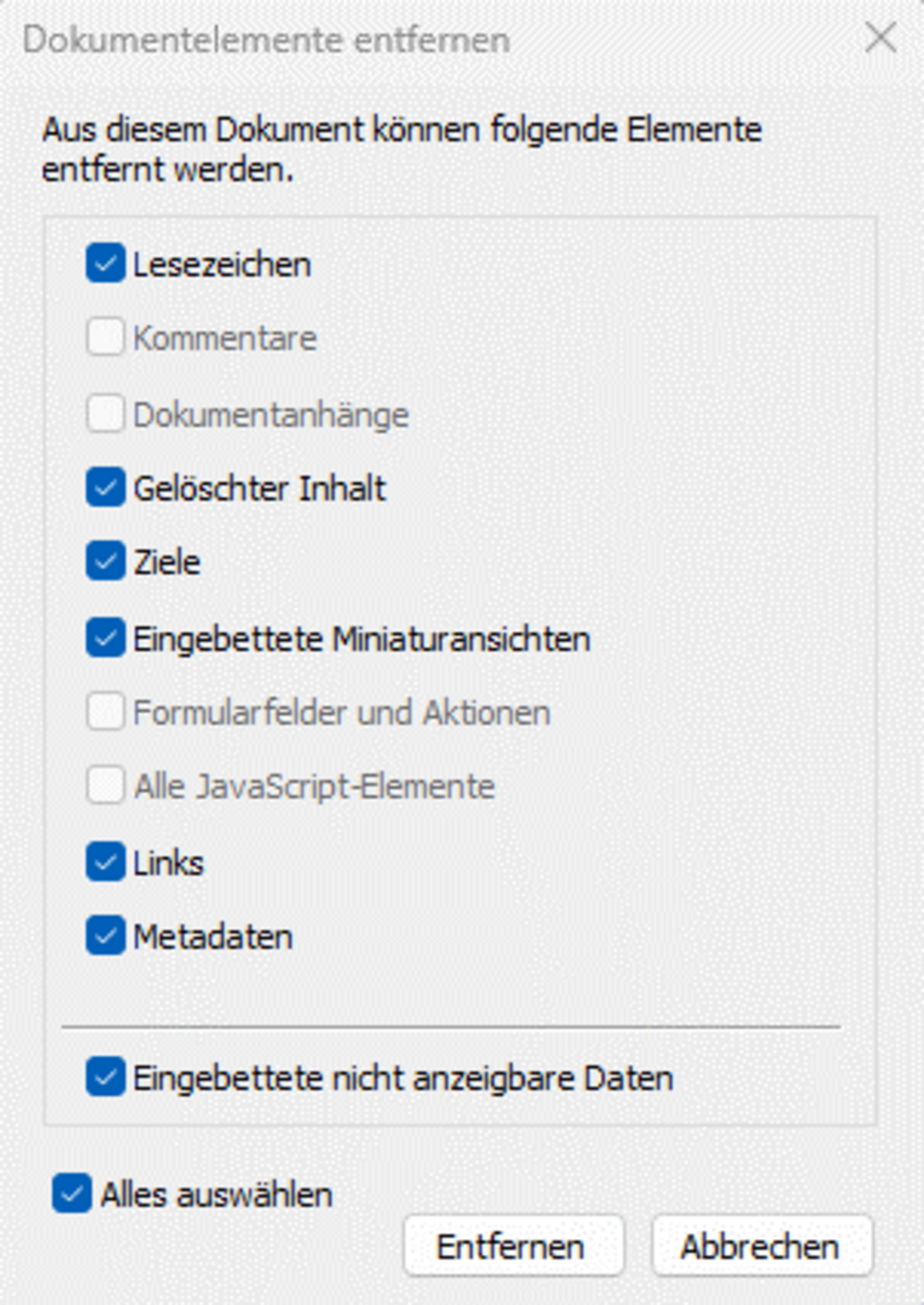Click the 'Eingebettete Miniaturansichten' label text

362,639
